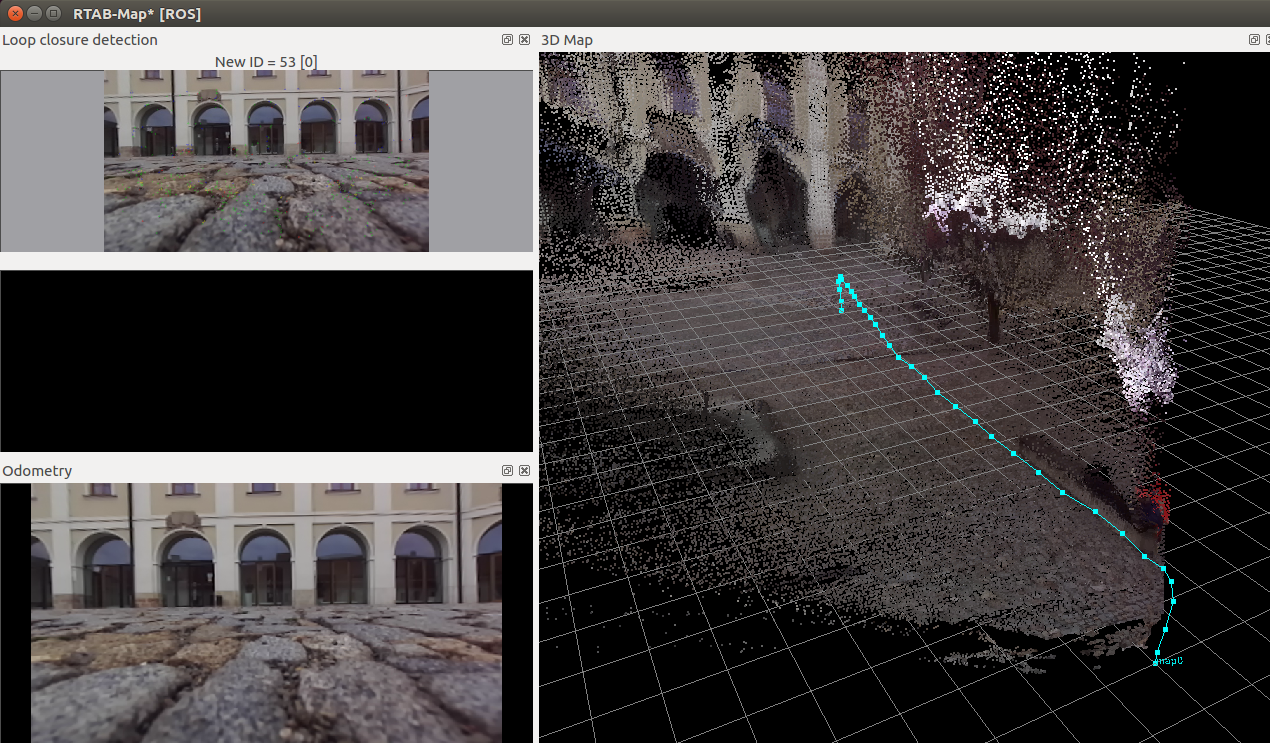The image size is (1270, 743).
Task: Minimize the RTAB-Map window
Action: click(x=35, y=13)
